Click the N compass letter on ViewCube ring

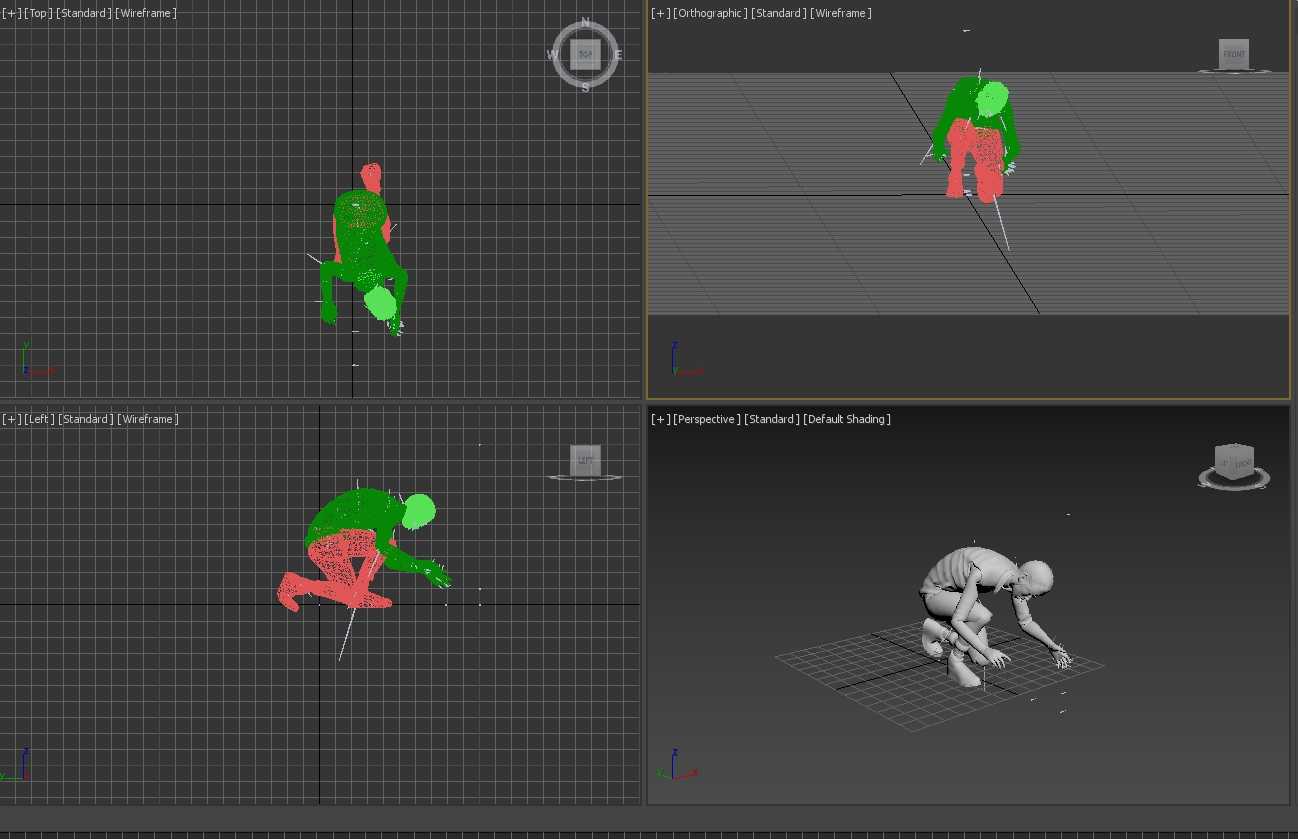tap(585, 24)
